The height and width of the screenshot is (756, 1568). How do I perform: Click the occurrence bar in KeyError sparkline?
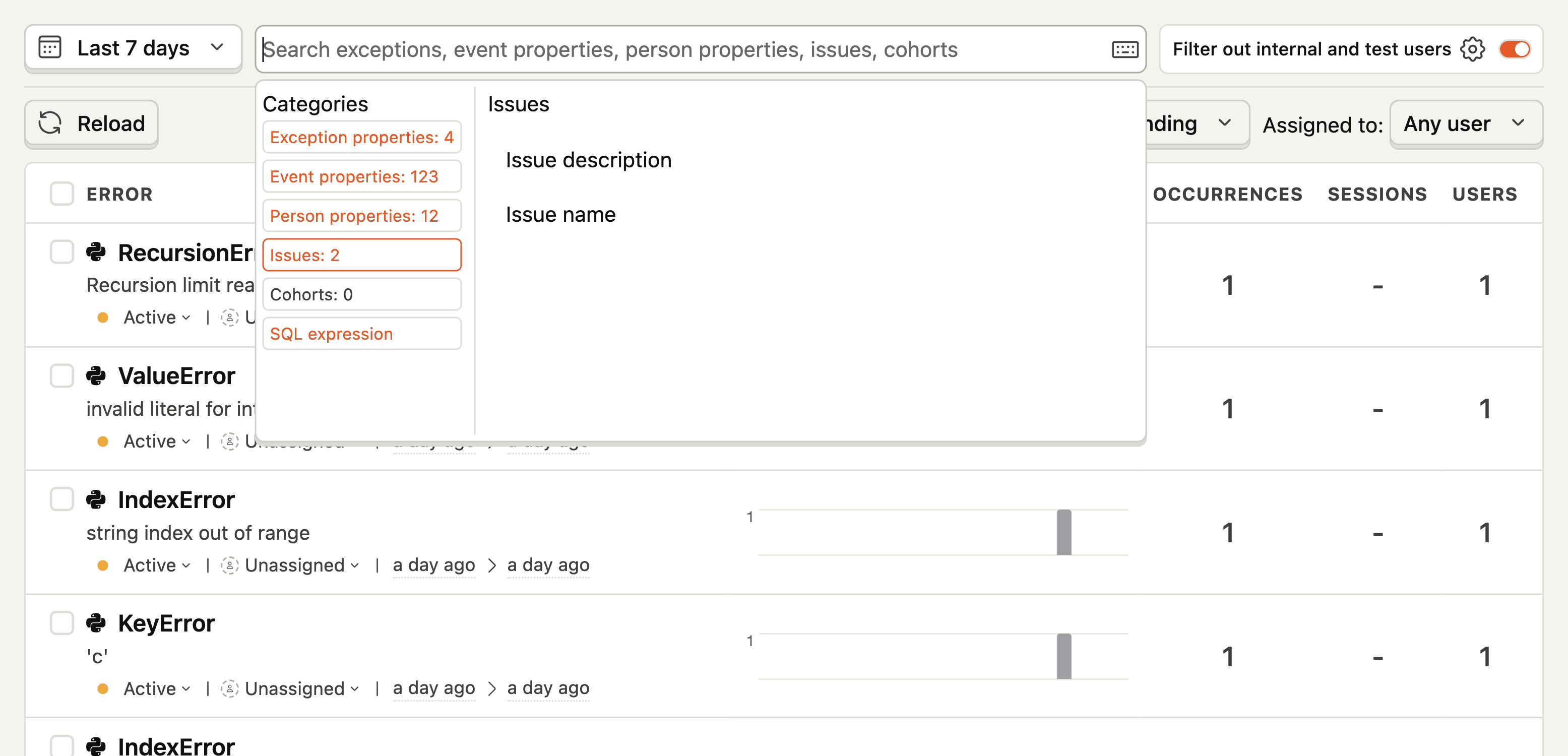click(x=1064, y=656)
